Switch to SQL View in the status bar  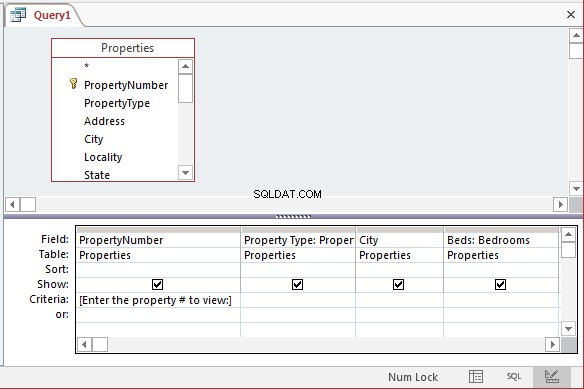click(x=514, y=377)
